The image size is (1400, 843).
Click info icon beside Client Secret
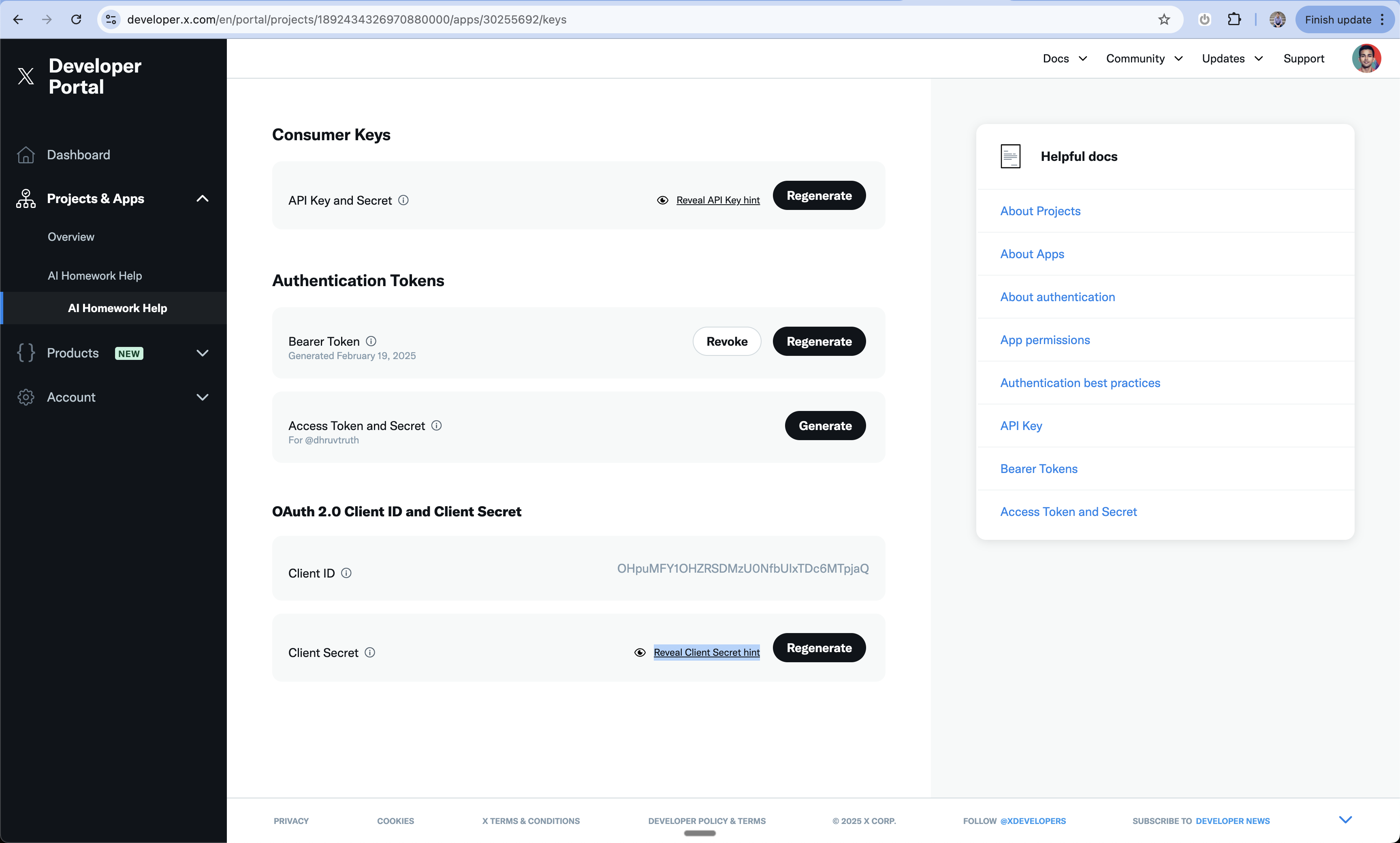point(369,652)
